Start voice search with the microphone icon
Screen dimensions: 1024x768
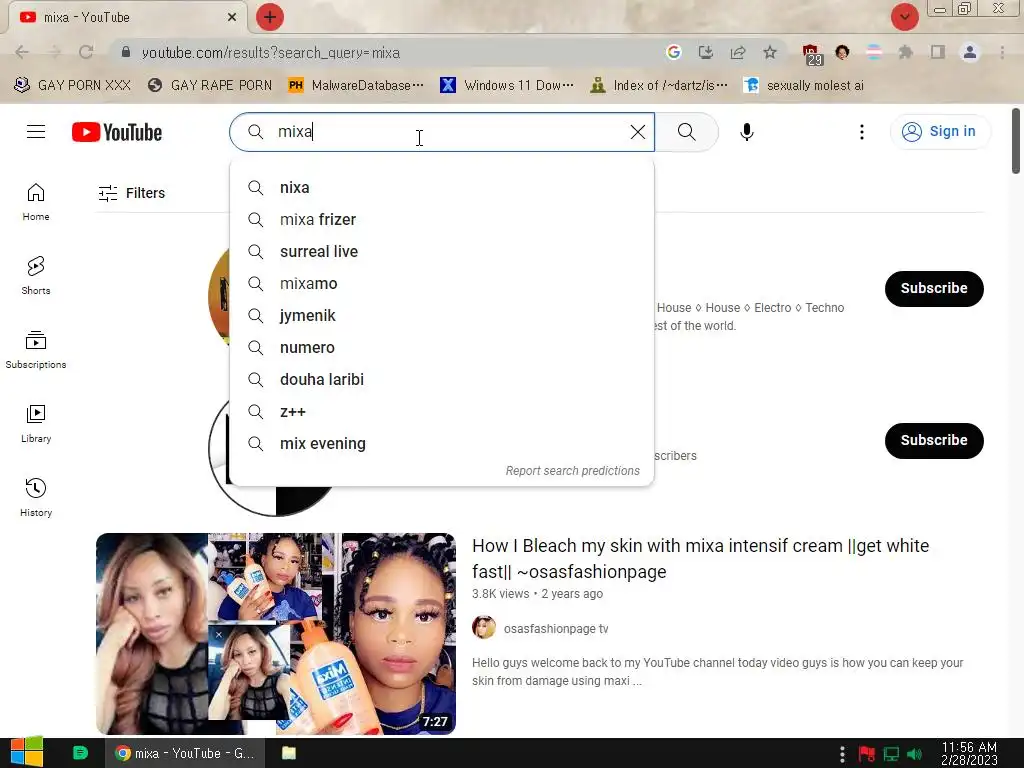pos(746,132)
